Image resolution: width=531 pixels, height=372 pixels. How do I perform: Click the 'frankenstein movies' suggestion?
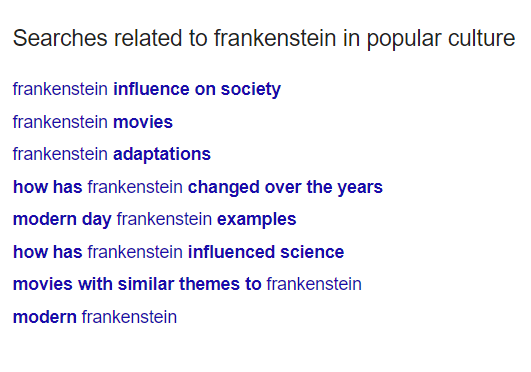[93, 122]
